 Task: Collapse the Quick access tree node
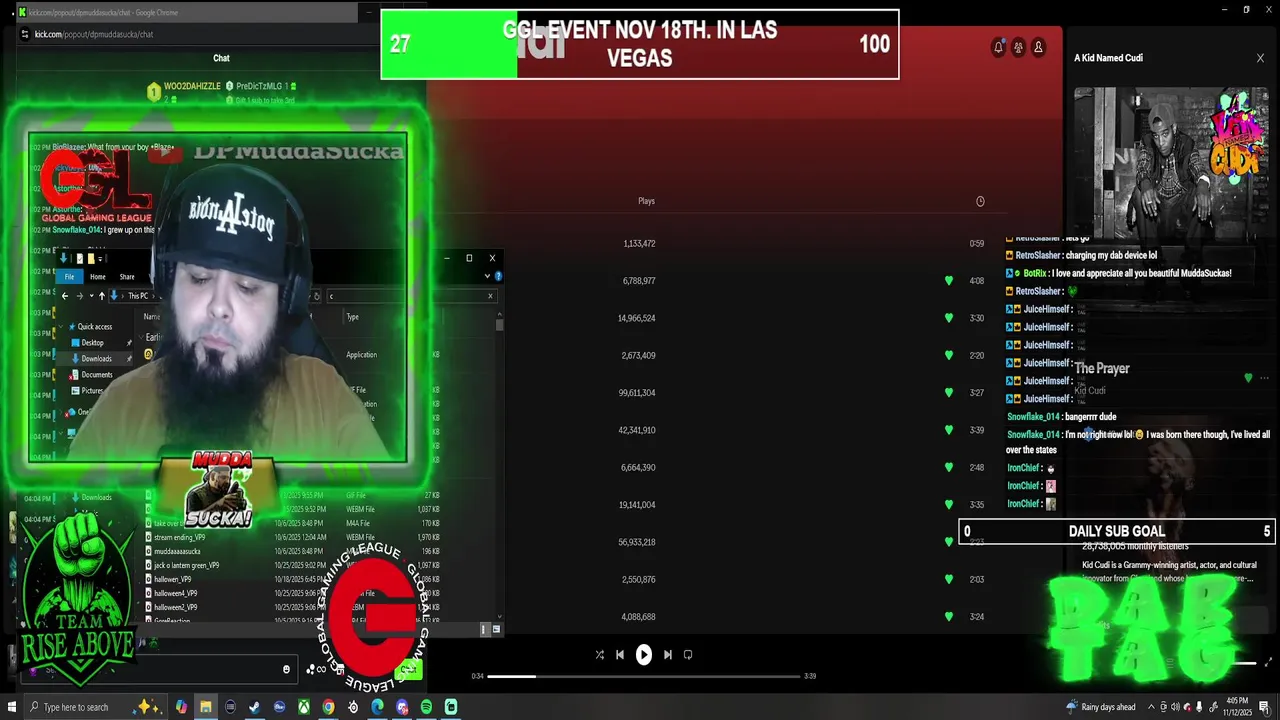pos(63,327)
